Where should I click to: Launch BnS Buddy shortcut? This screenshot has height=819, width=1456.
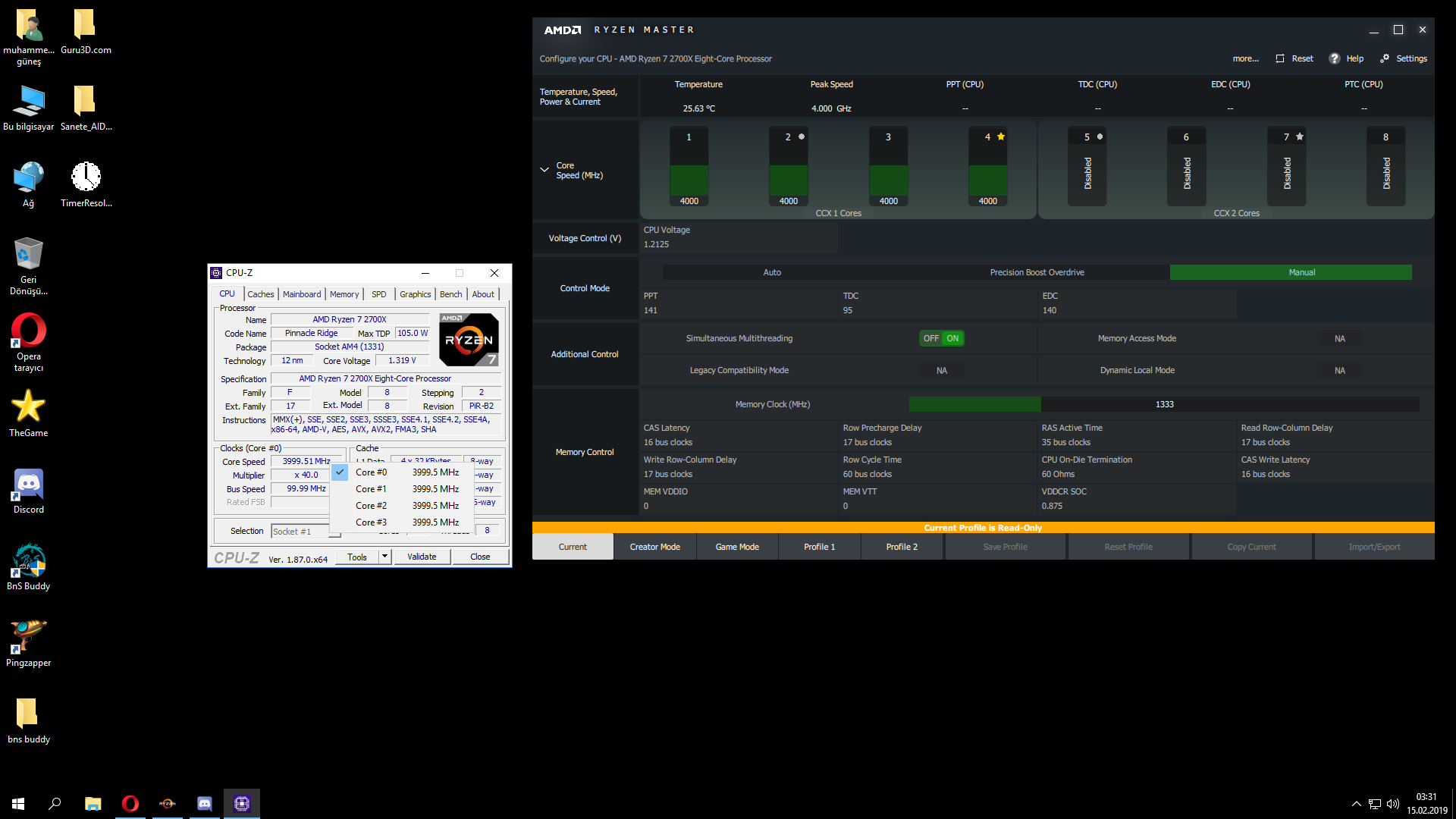pyautogui.click(x=29, y=568)
